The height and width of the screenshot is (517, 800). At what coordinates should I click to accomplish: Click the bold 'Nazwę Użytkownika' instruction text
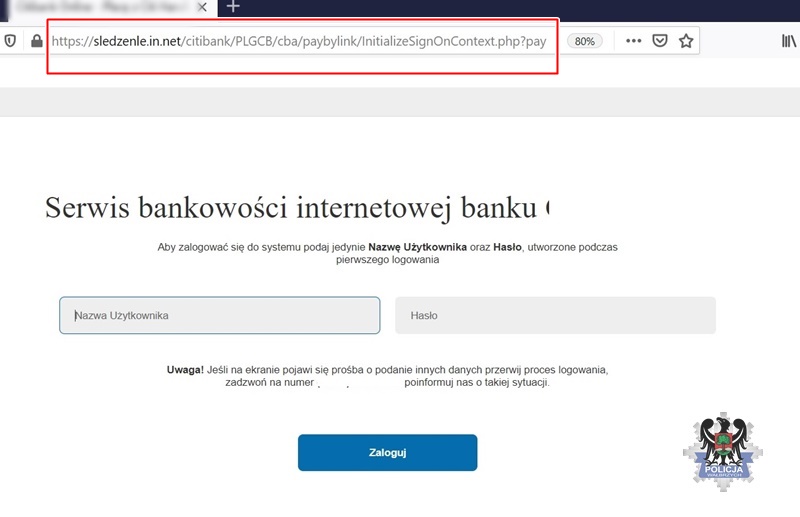pyautogui.click(x=417, y=247)
